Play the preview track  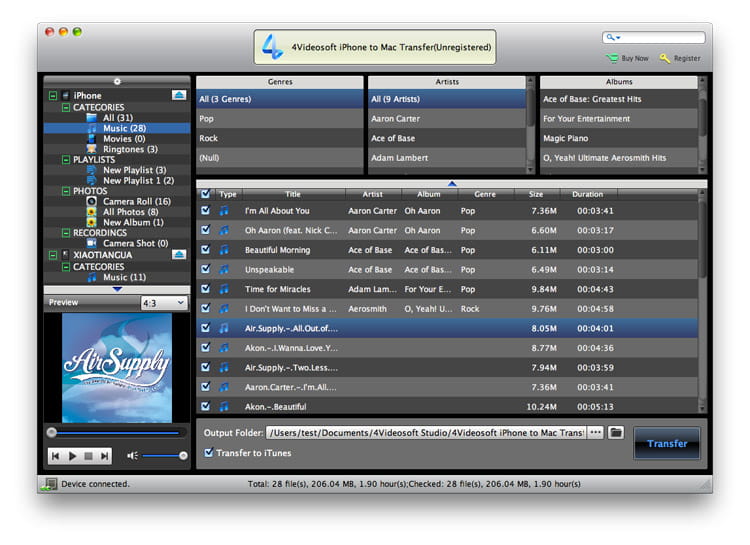click(x=72, y=456)
